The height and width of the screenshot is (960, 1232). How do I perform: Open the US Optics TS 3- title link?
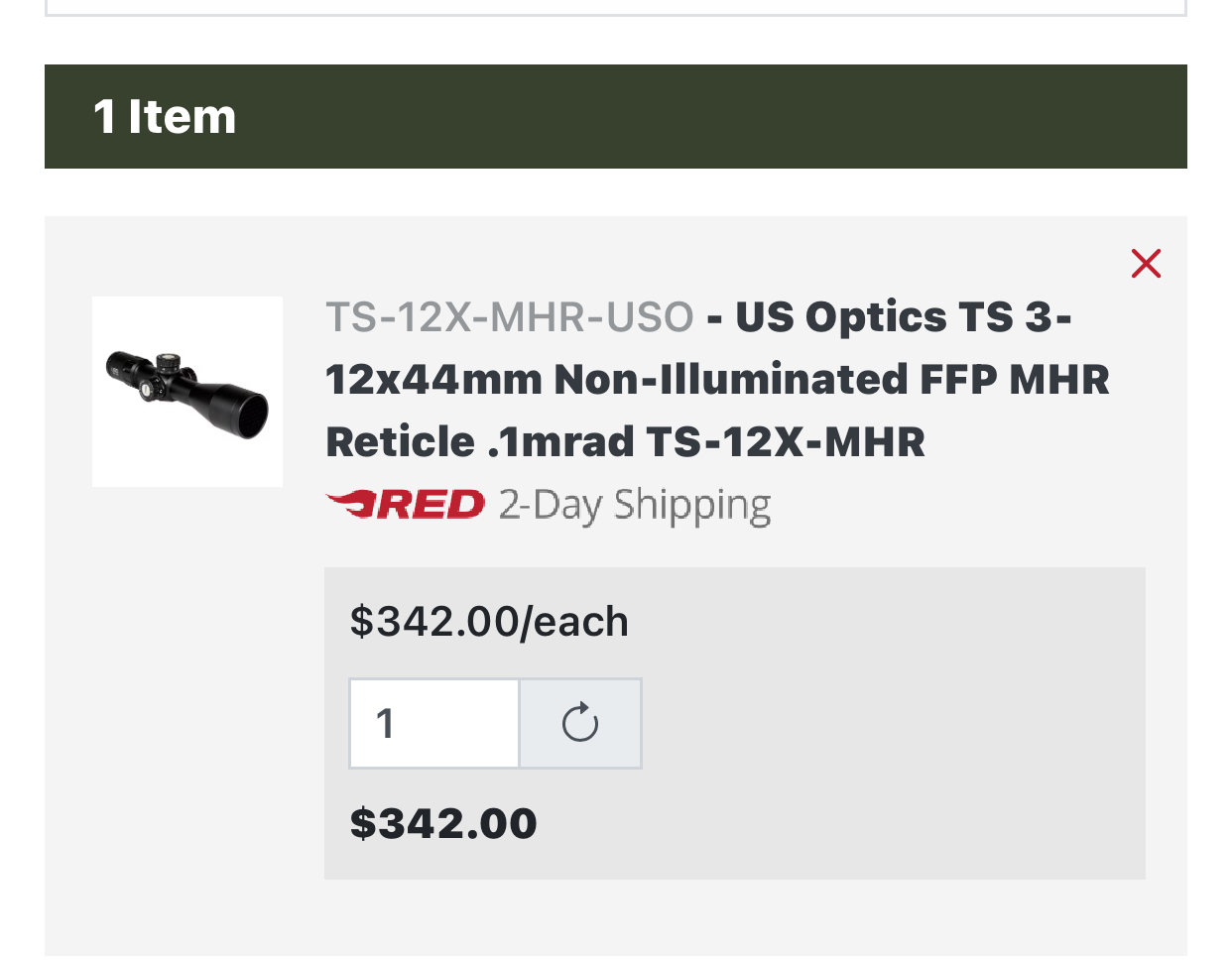904,317
